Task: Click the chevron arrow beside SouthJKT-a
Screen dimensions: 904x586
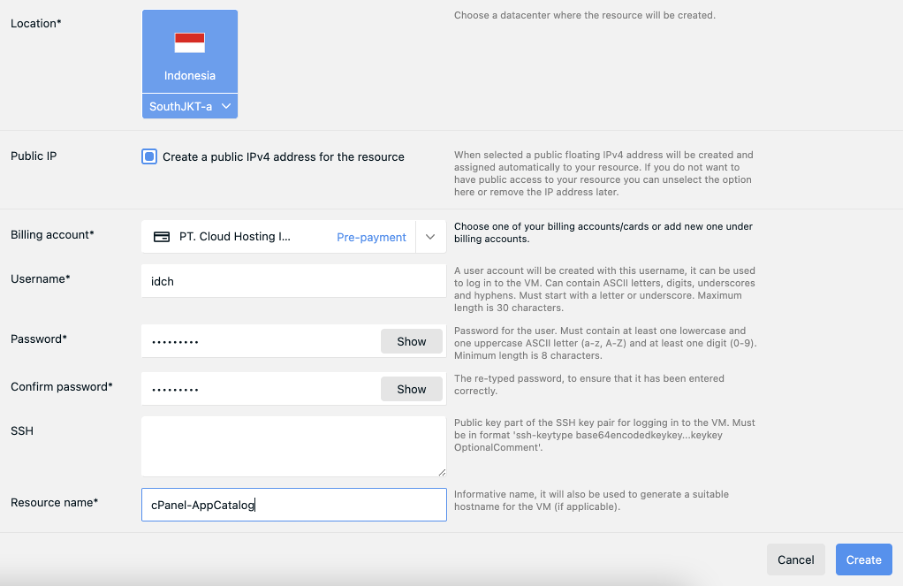Action: pos(226,106)
